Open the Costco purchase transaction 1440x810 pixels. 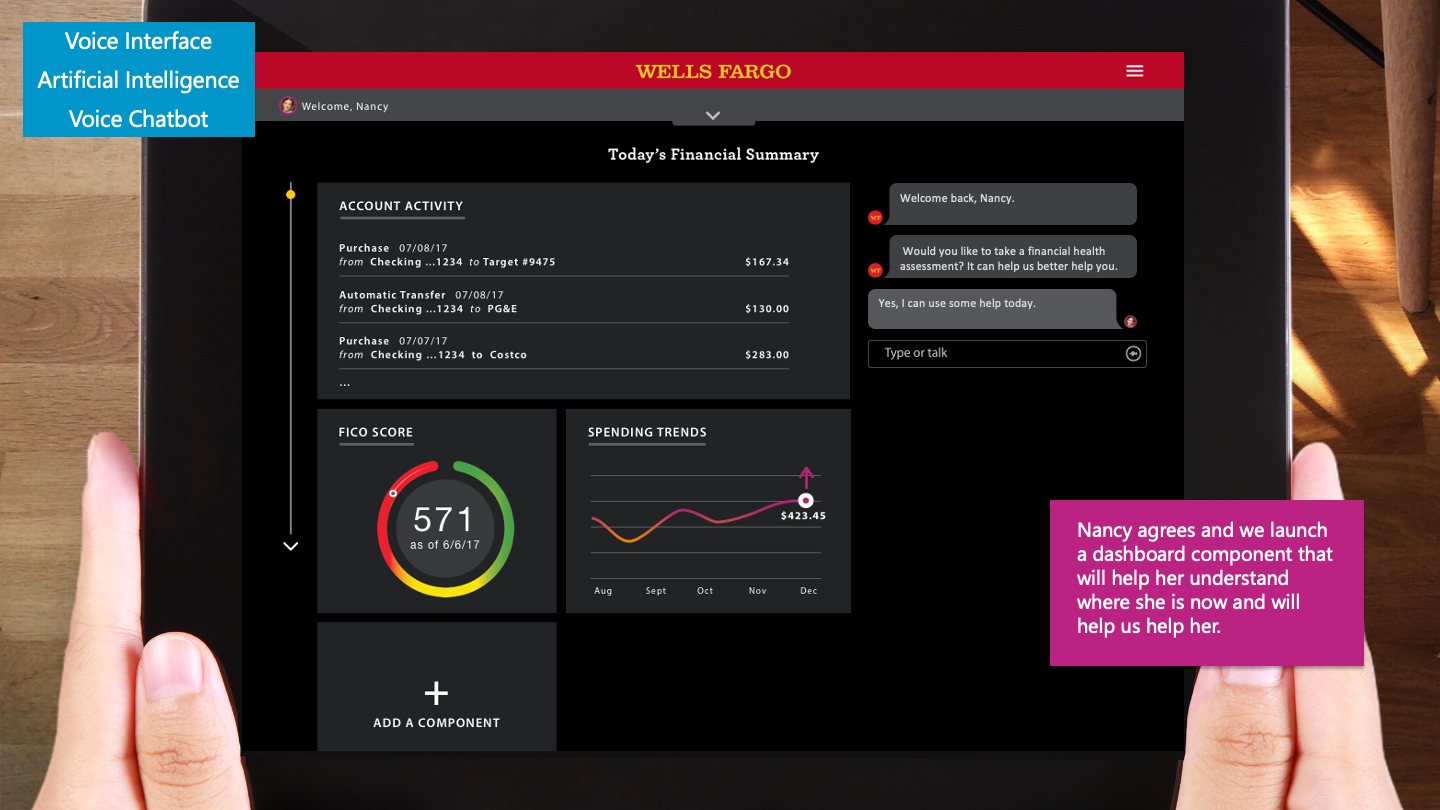pos(564,348)
